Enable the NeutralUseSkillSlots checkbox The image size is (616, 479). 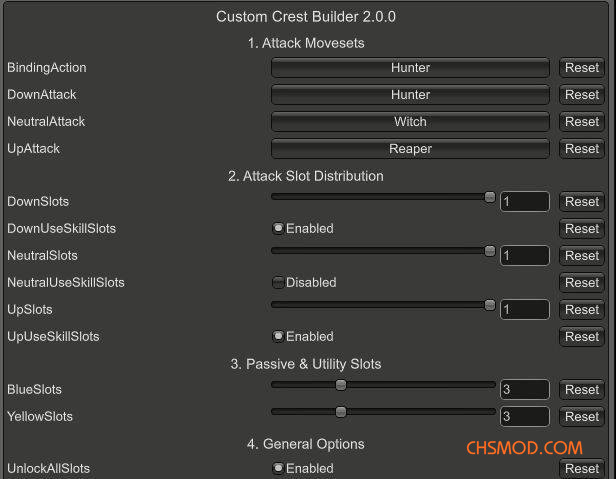pyautogui.click(x=278, y=283)
